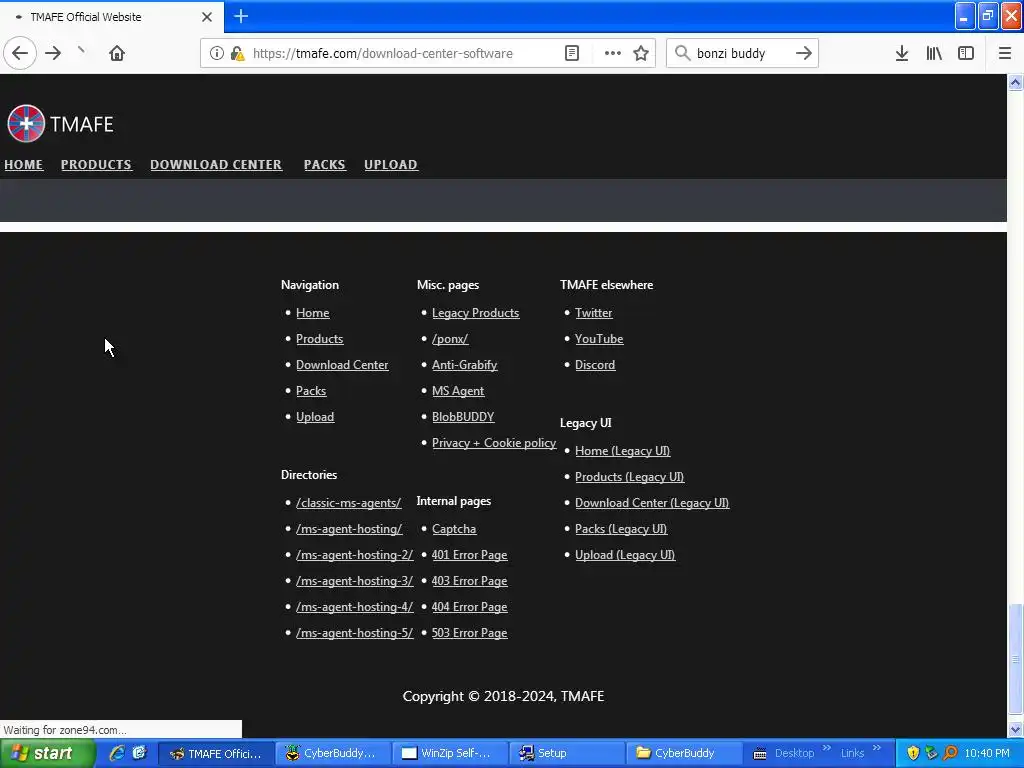Click the bonzi buddy search field

742,54
